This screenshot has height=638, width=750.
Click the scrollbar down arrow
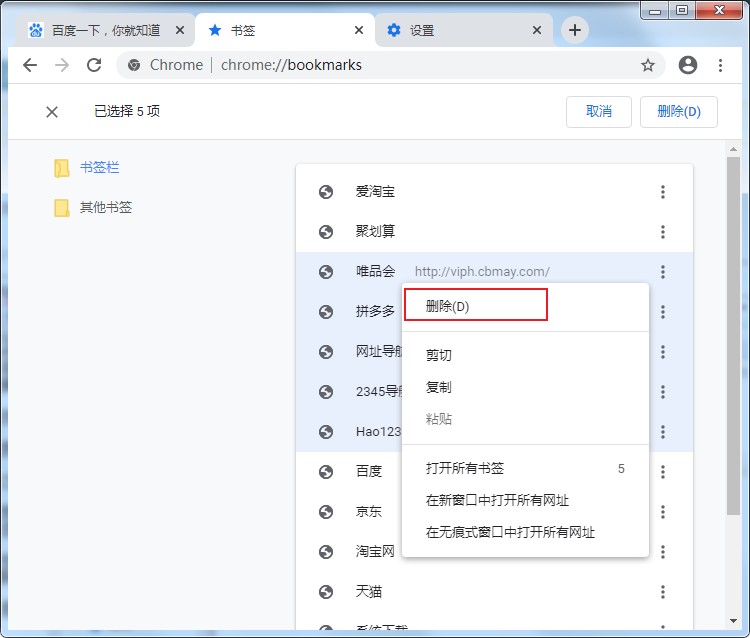[733, 621]
